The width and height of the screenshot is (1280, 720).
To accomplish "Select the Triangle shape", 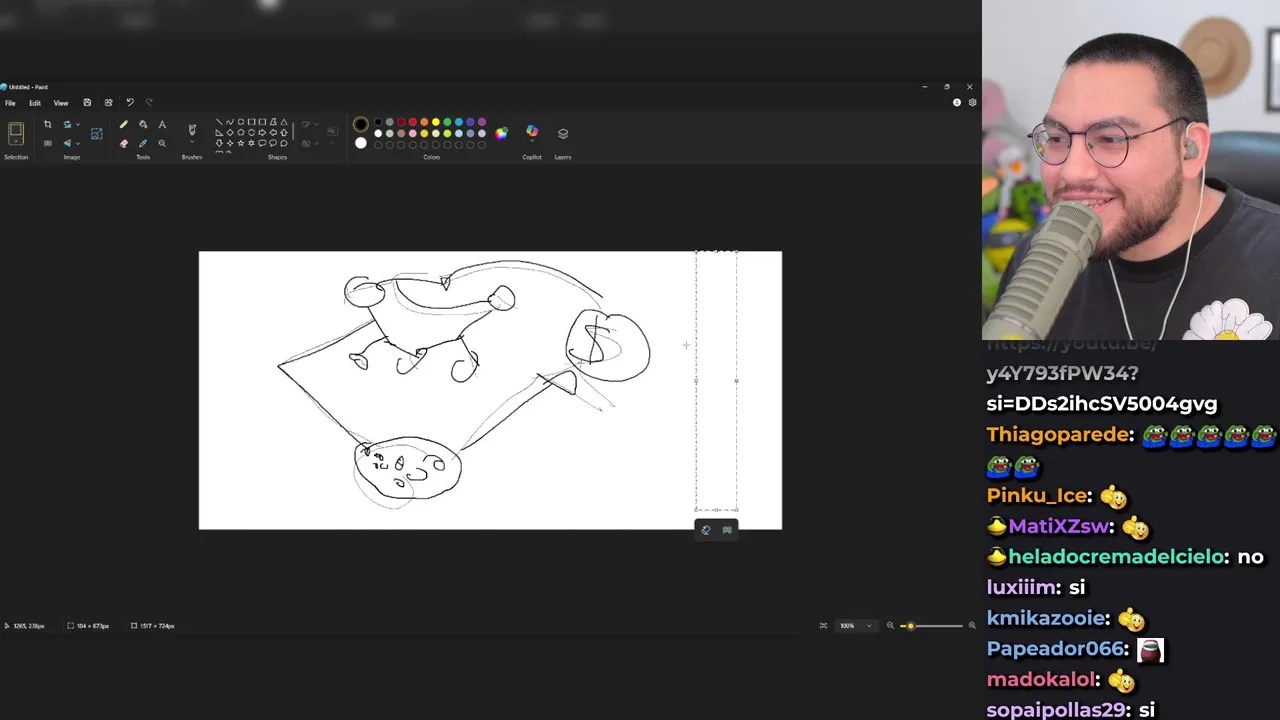I will coord(284,122).
